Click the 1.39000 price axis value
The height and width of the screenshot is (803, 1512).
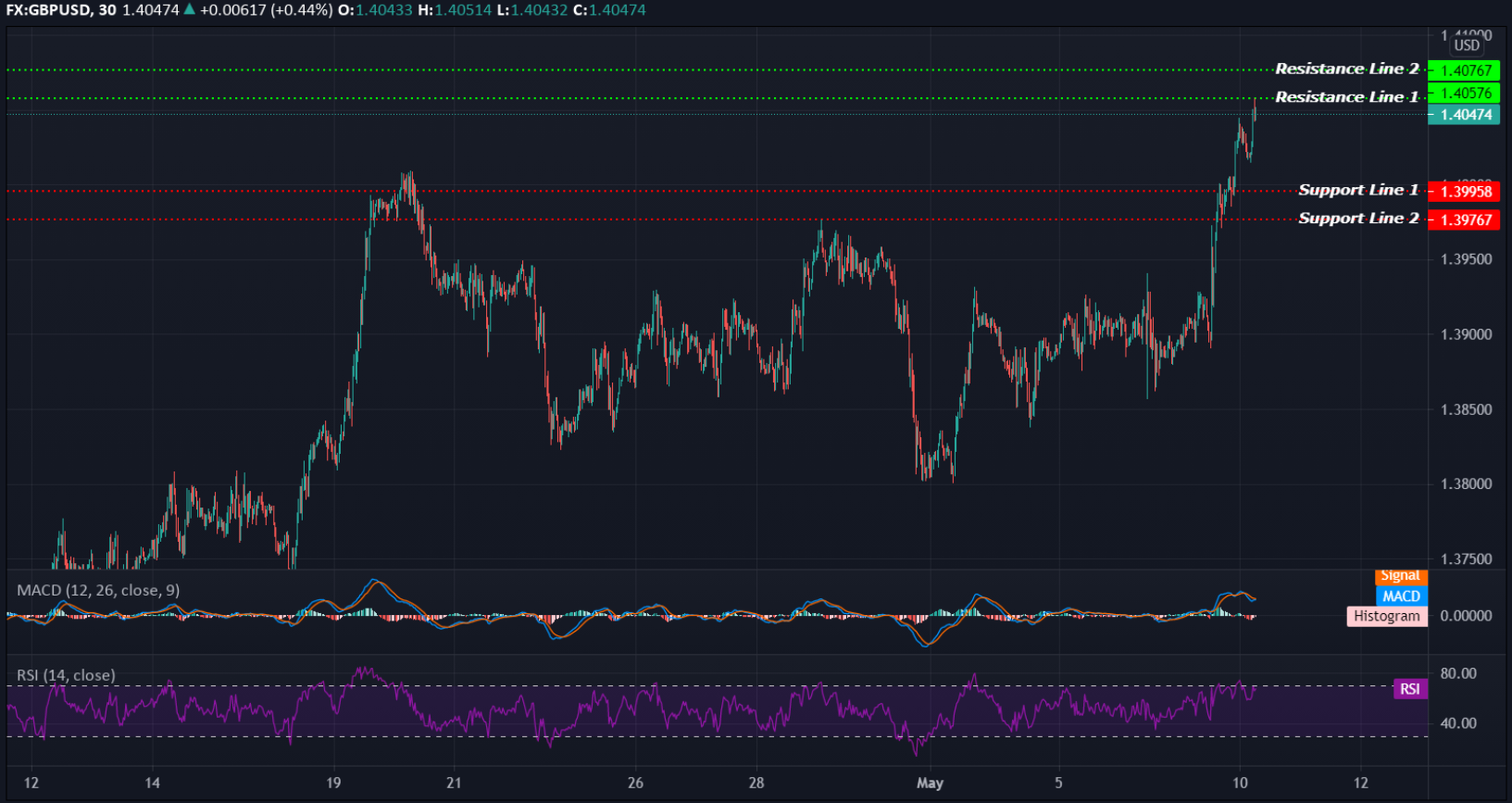pyautogui.click(x=1467, y=334)
